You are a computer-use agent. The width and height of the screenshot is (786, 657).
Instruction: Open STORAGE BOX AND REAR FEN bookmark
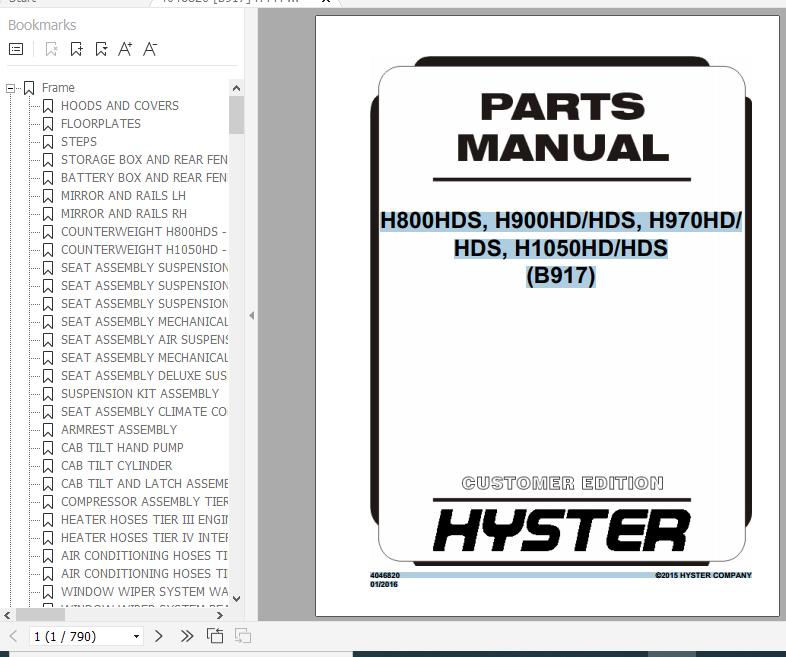[x=144, y=160]
